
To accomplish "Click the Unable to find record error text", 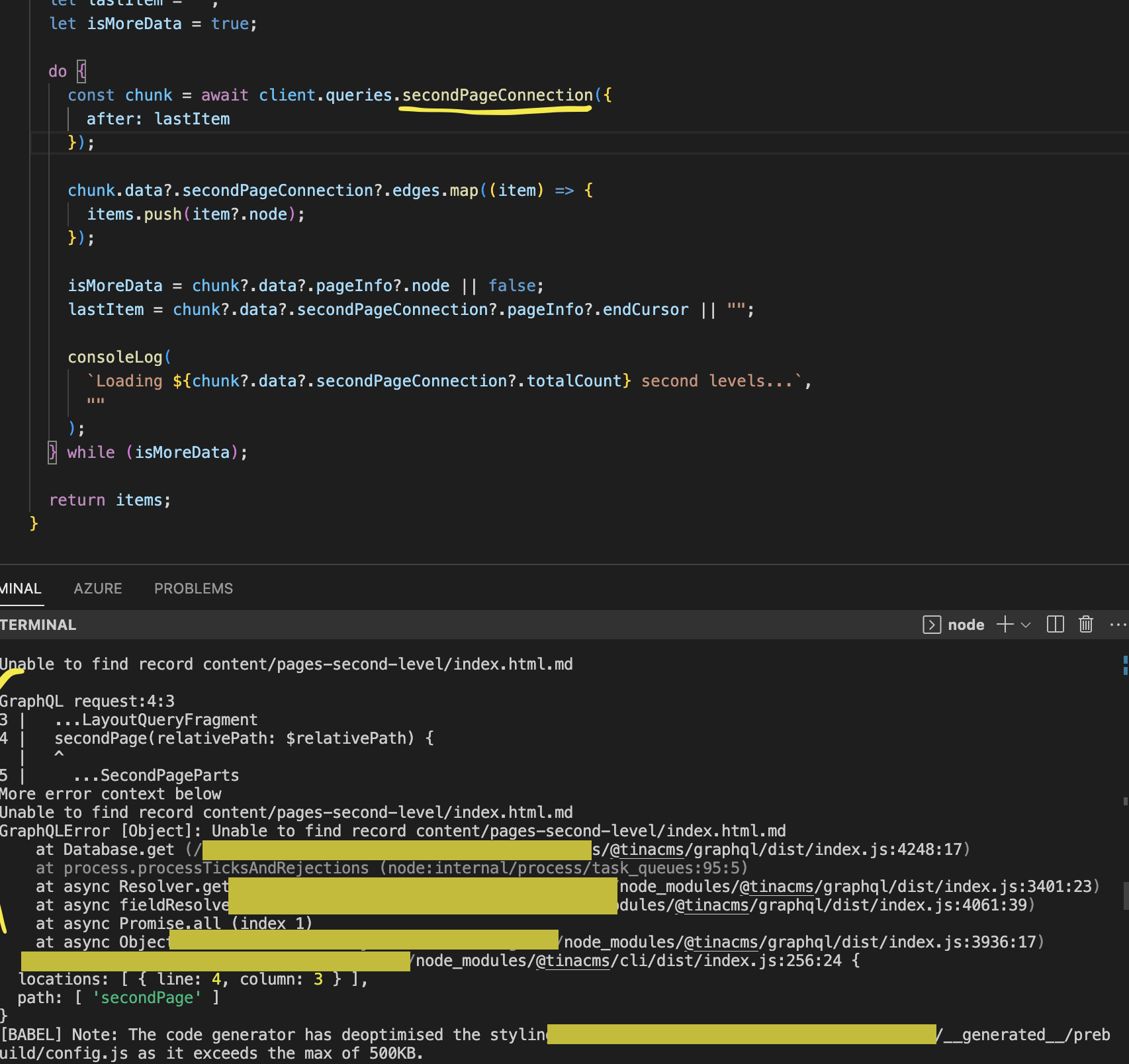I will [x=285, y=664].
